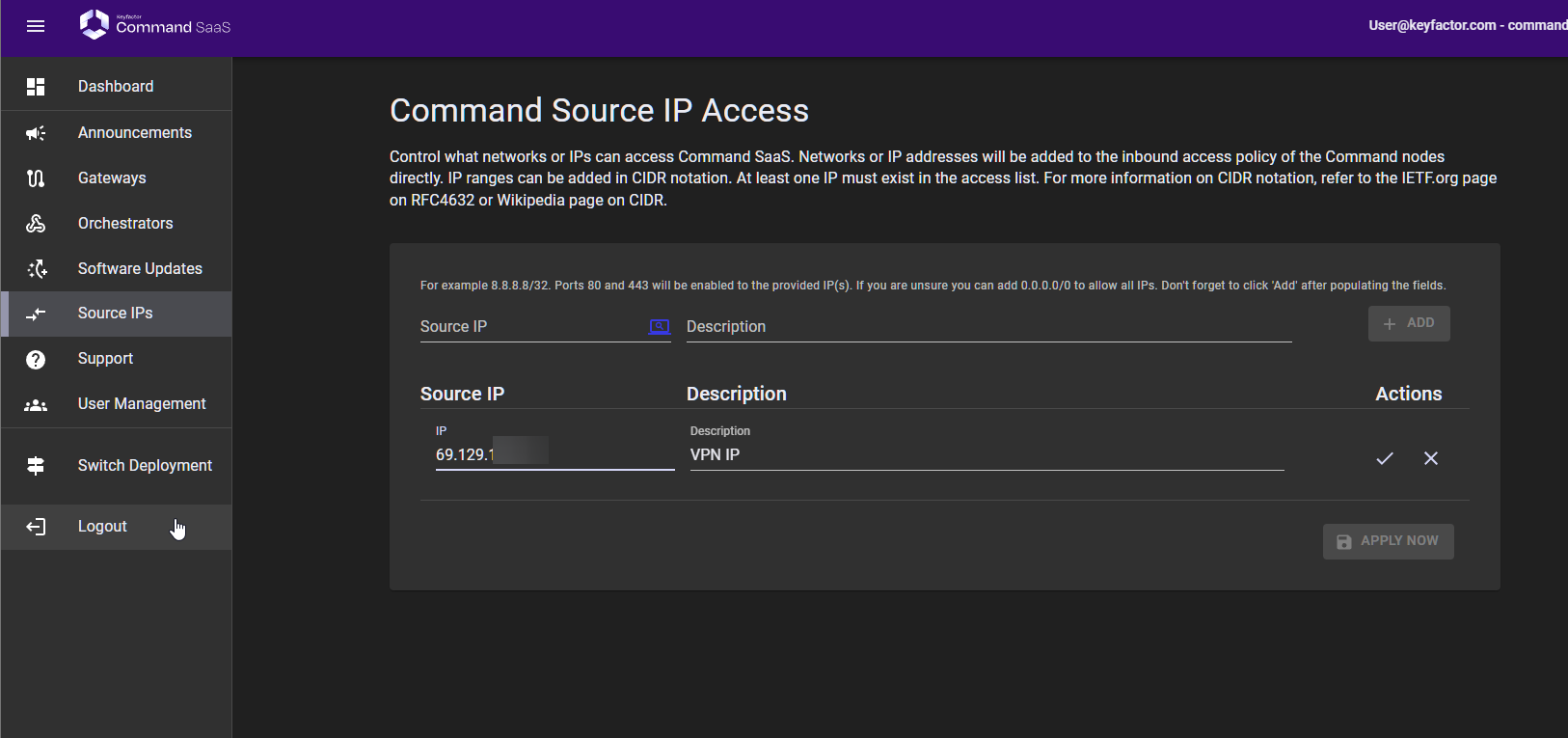1568x738 pixels.
Task: Click the detect-my-IP icon in Source IP field
Action: pyautogui.click(x=659, y=327)
